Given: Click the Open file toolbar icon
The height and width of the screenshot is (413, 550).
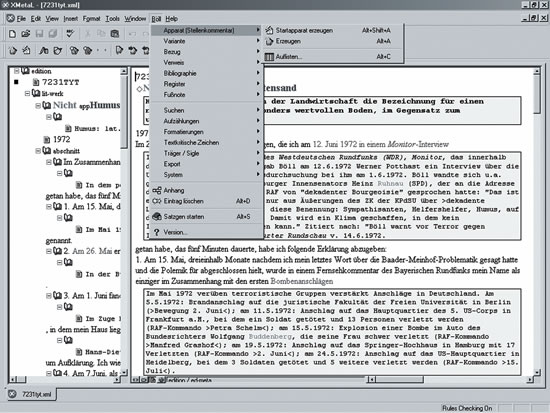Looking at the screenshot, I should pos(26,34).
